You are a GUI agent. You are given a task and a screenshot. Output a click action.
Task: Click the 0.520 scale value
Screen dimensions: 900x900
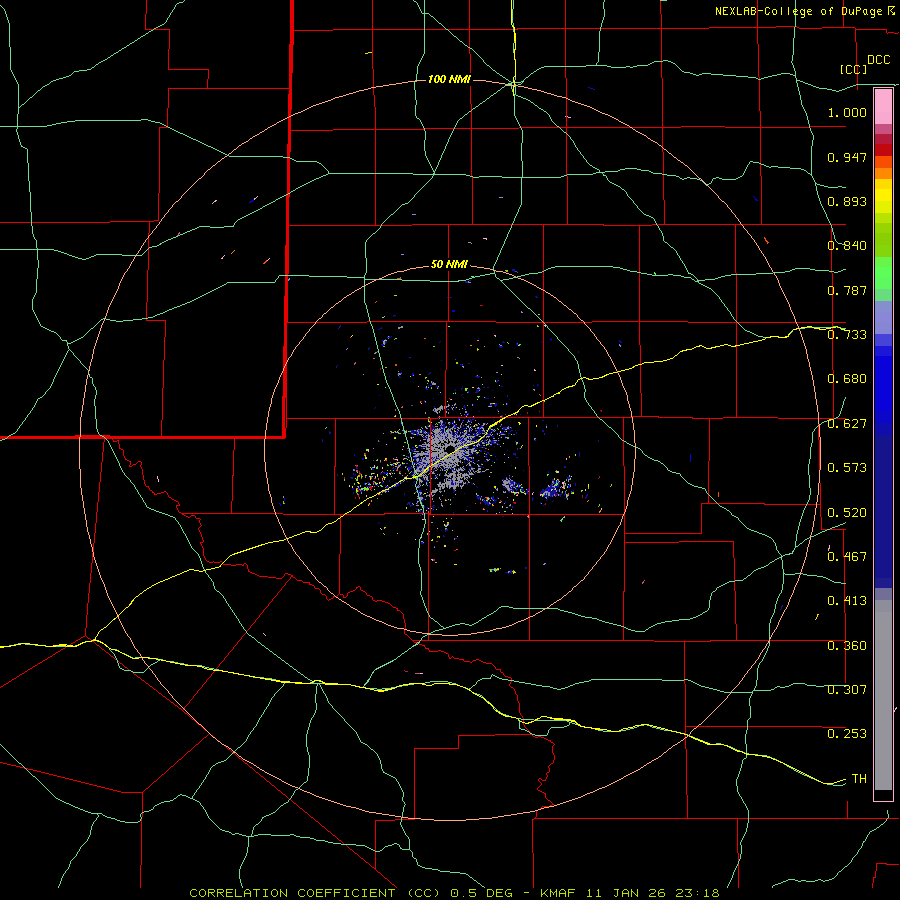847,513
